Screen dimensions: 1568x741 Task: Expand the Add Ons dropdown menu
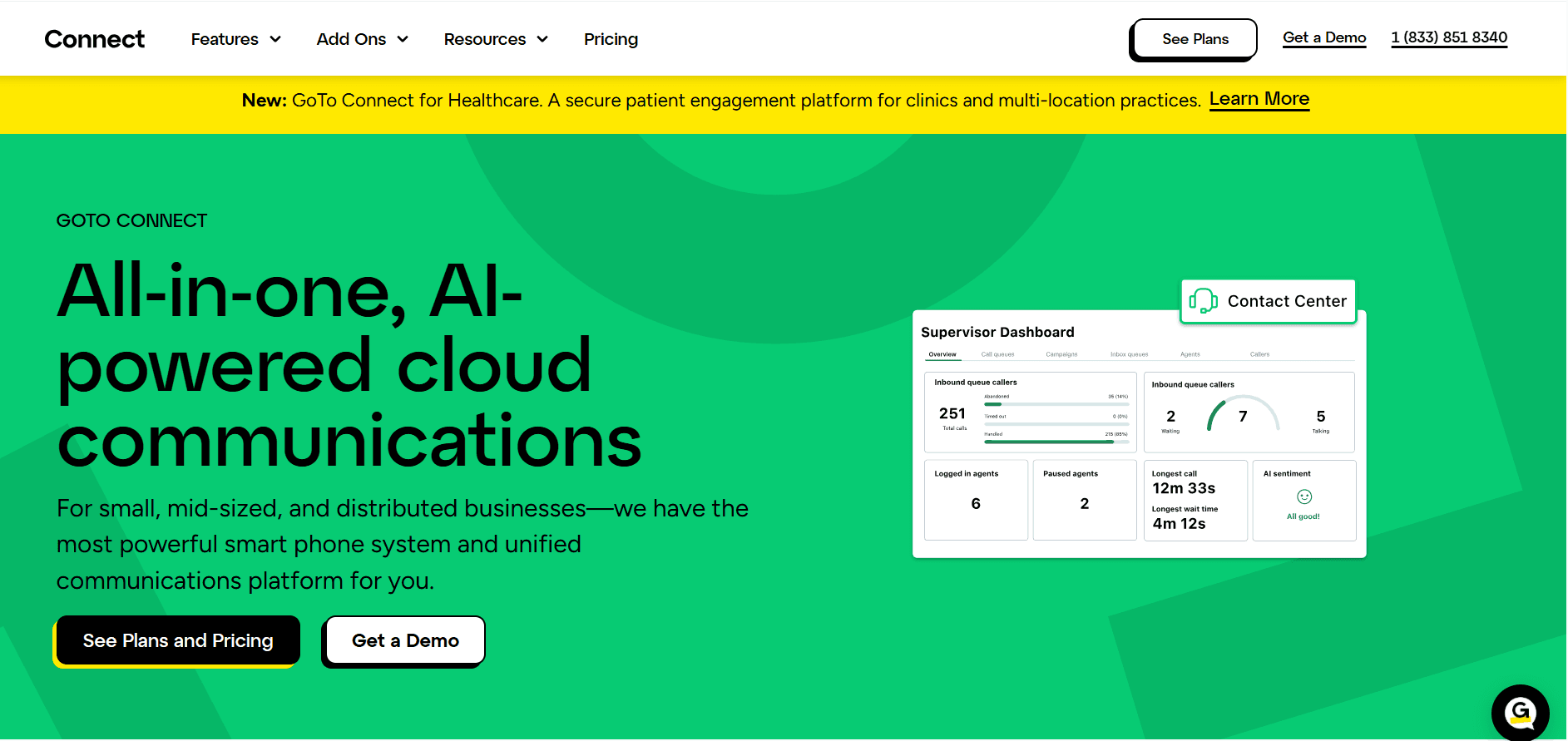(x=363, y=39)
